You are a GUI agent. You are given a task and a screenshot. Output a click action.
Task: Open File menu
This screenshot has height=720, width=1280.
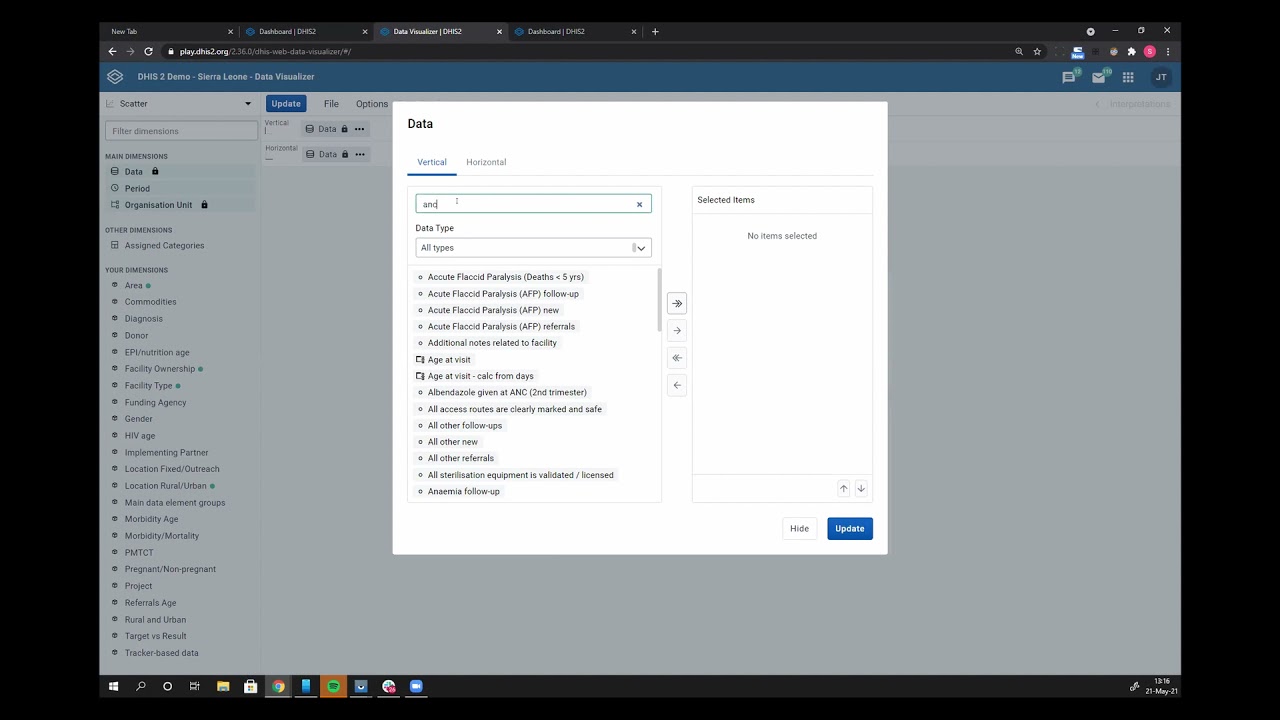[331, 104]
